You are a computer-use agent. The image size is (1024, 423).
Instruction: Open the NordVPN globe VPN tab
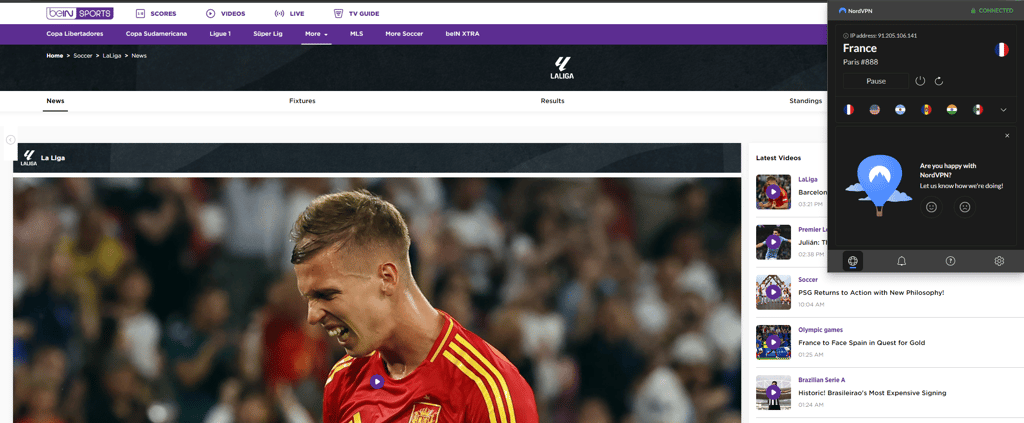click(x=852, y=261)
